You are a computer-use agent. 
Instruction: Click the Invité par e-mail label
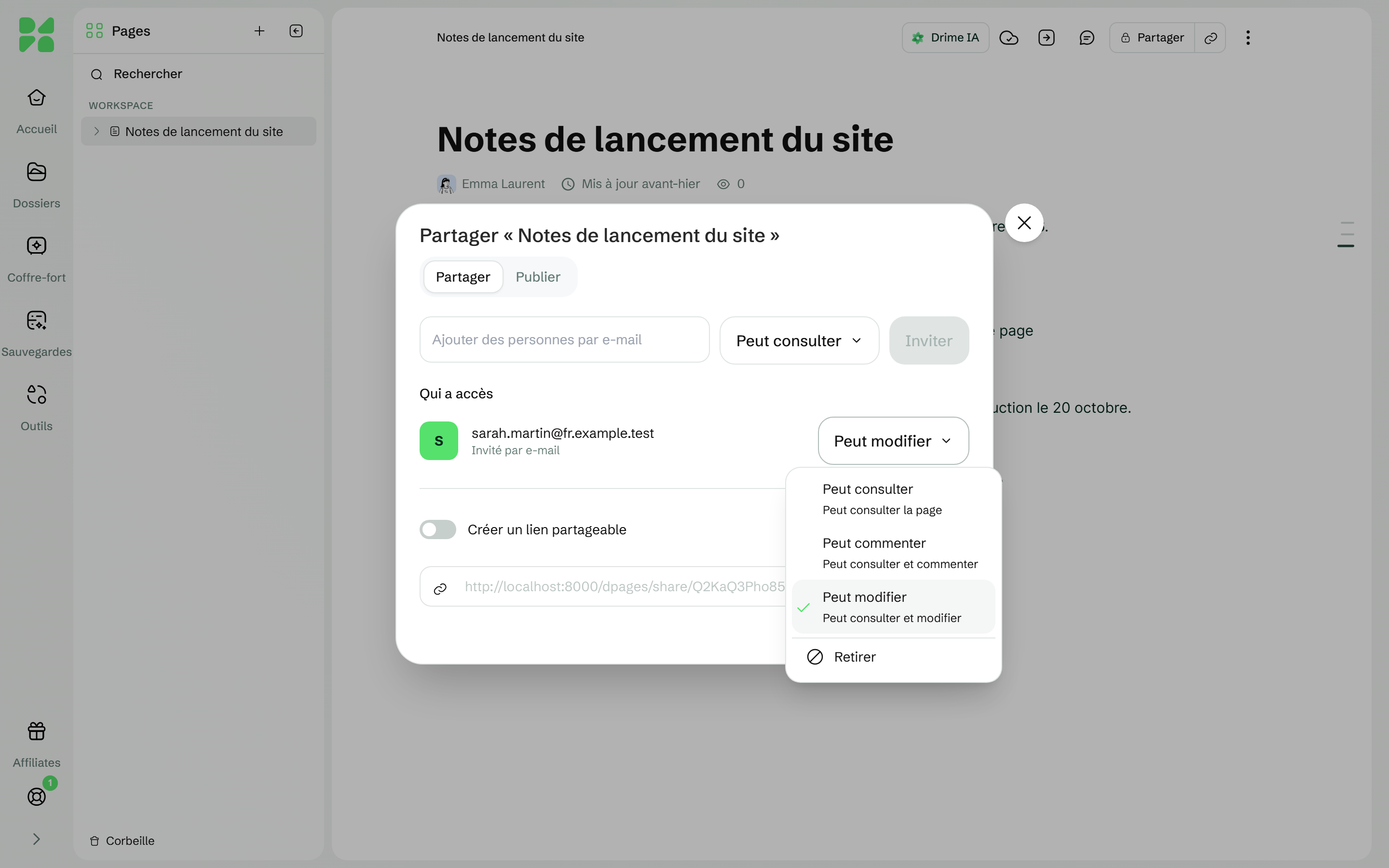click(x=515, y=450)
